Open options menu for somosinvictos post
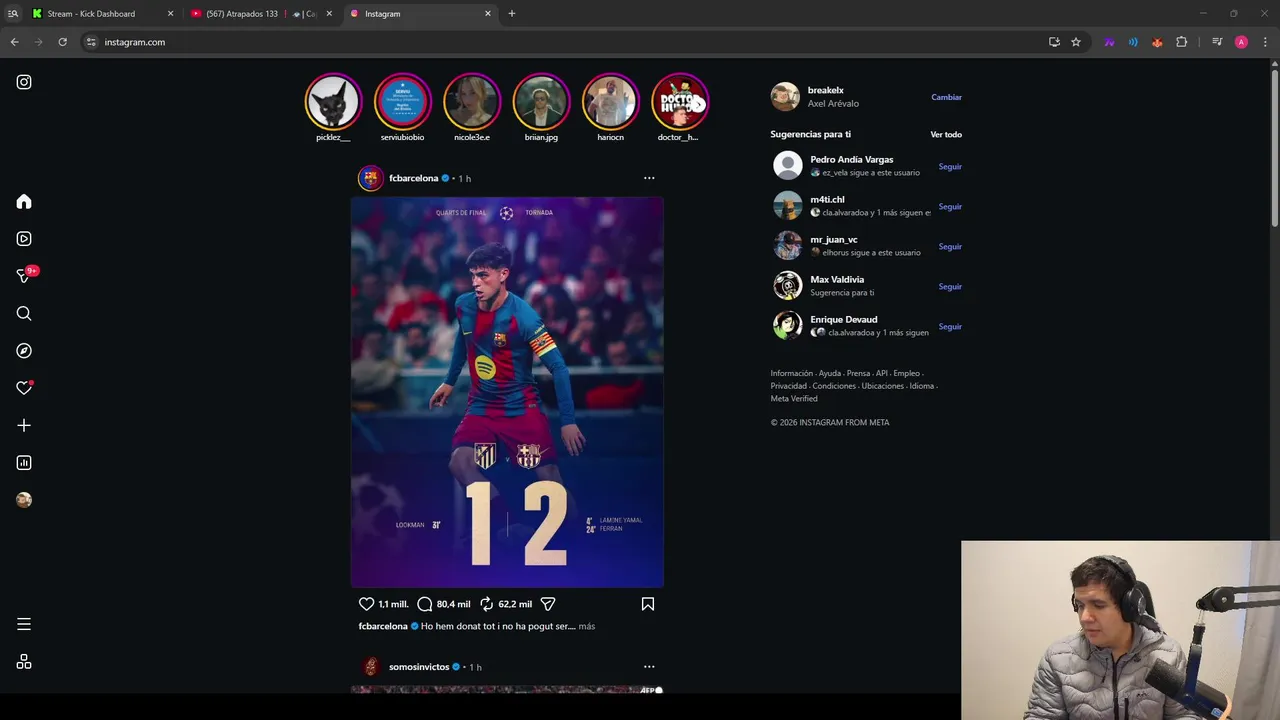The width and height of the screenshot is (1280, 720). pyautogui.click(x=649, y=667)
